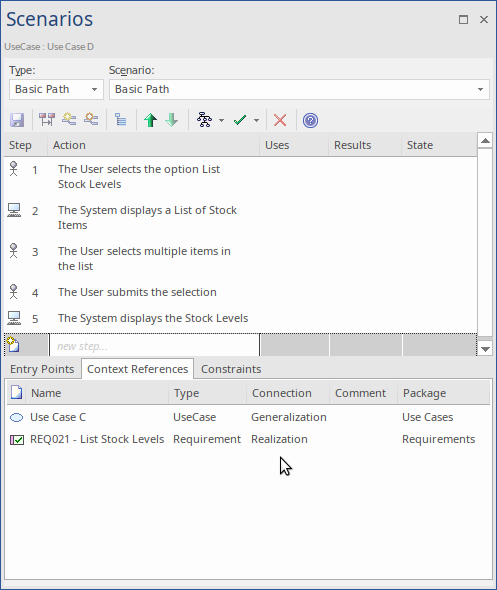Move step up with green arrow
The image size is (497, 590).
(150, 120)
